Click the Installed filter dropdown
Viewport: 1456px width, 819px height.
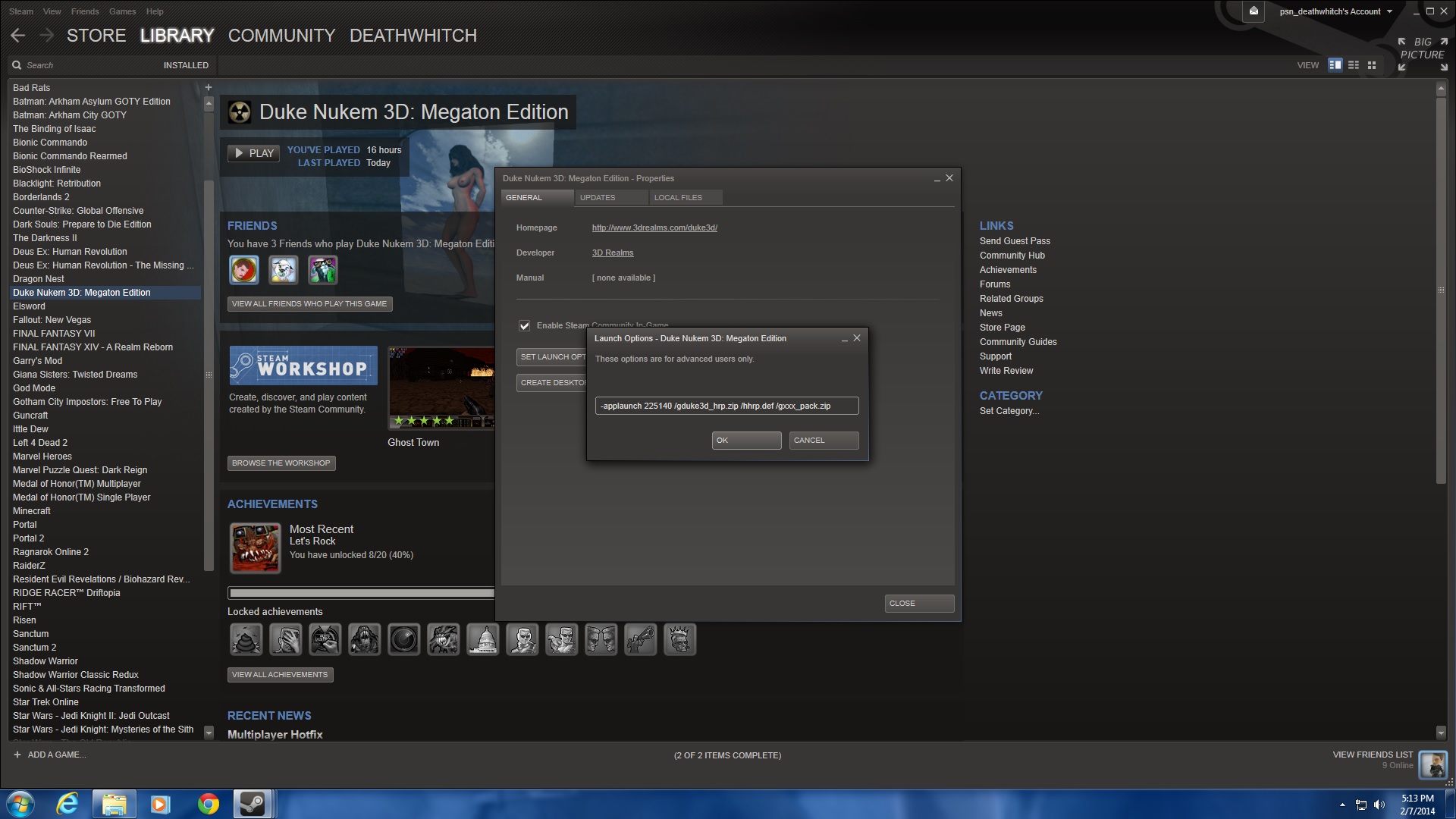[x=186, y=65]
